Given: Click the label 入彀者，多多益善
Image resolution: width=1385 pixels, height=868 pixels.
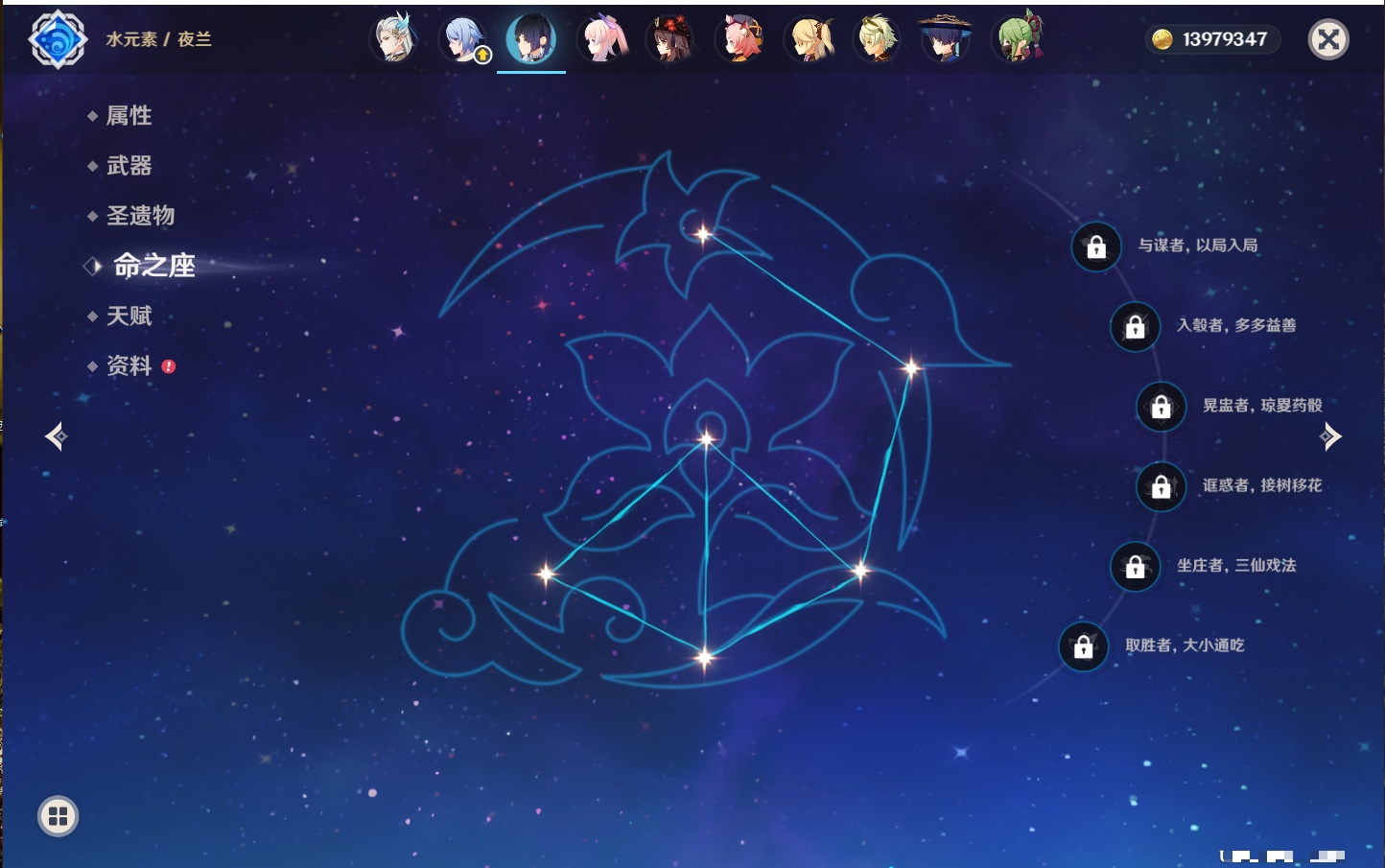Looking at the screenshot, I should [x=1236, y=325].
